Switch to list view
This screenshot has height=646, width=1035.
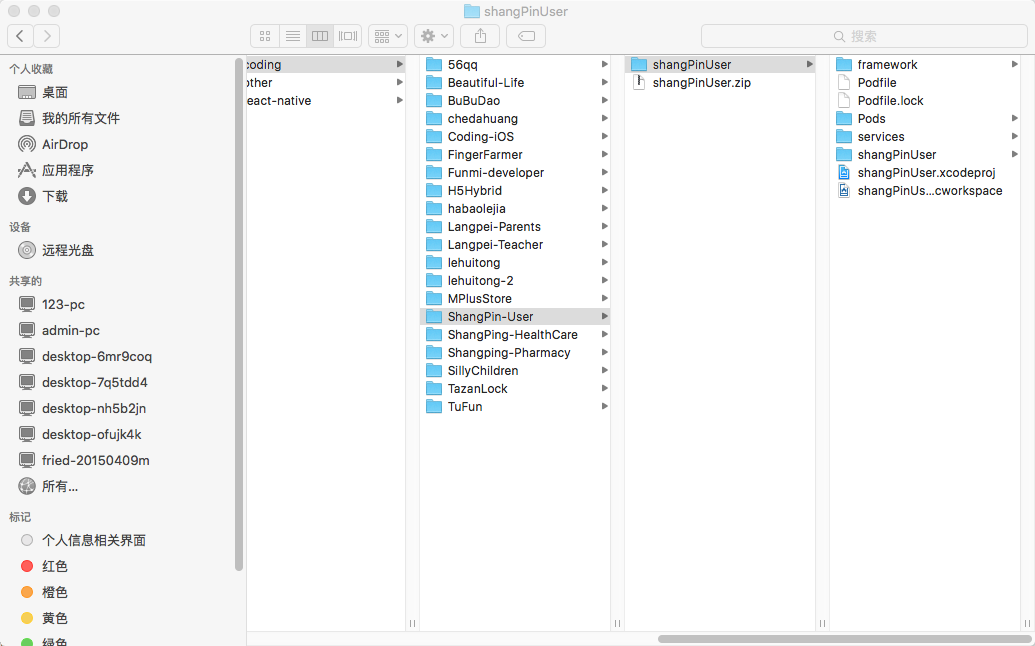pyautogui.click(x=292, y=36)
